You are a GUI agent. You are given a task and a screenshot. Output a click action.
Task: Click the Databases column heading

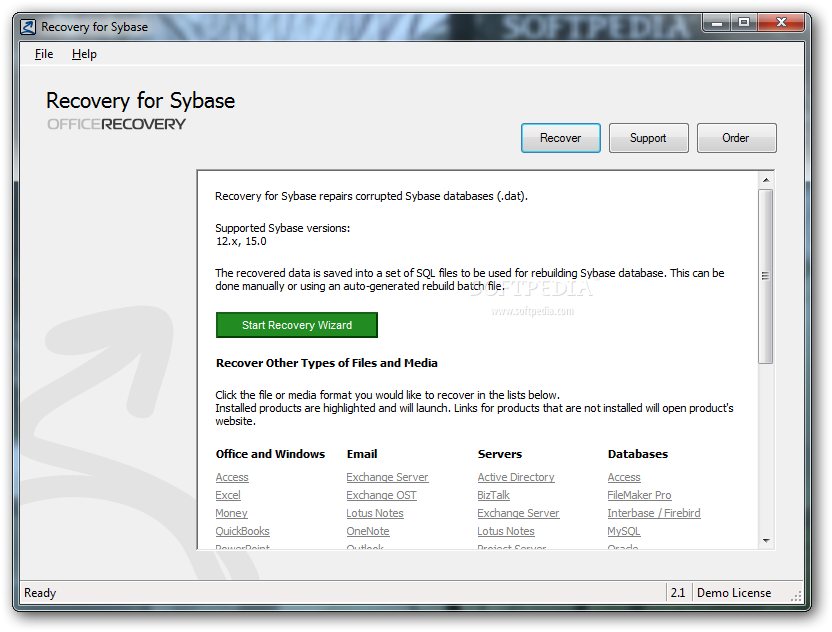(637, 454)
